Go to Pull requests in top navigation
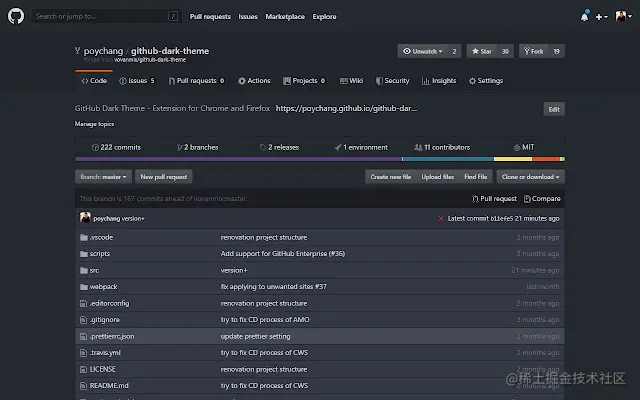The image size is (640, 400). (210, 17)
